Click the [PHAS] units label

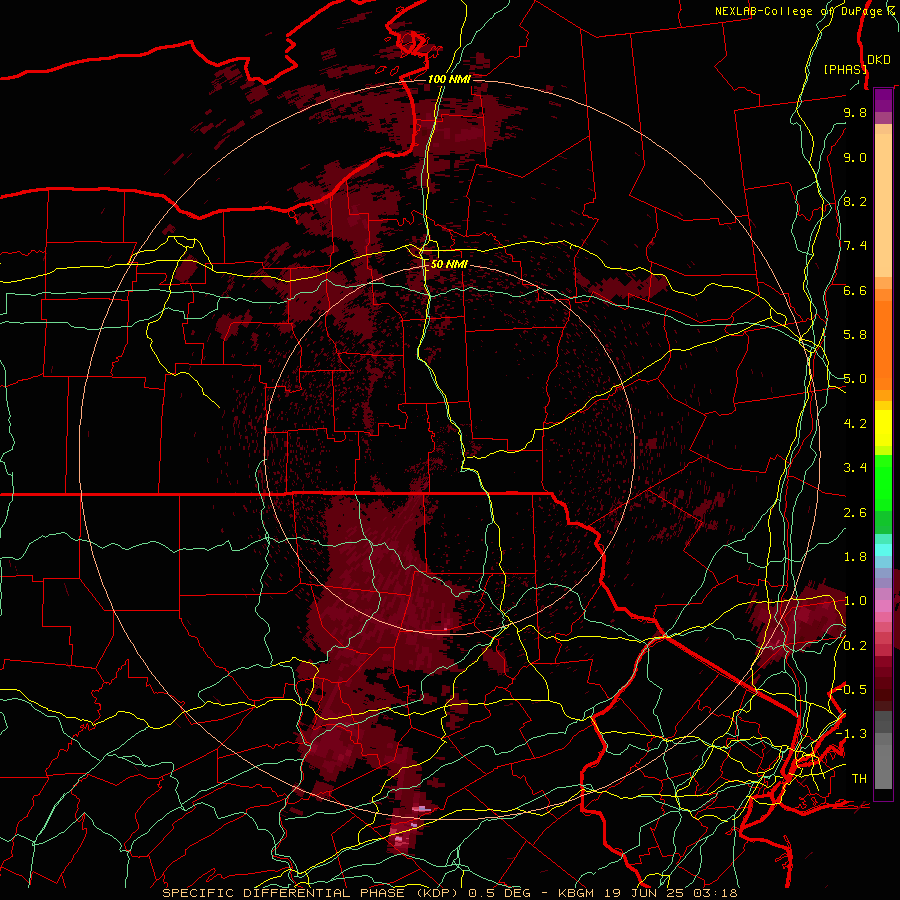coord(845,70)
